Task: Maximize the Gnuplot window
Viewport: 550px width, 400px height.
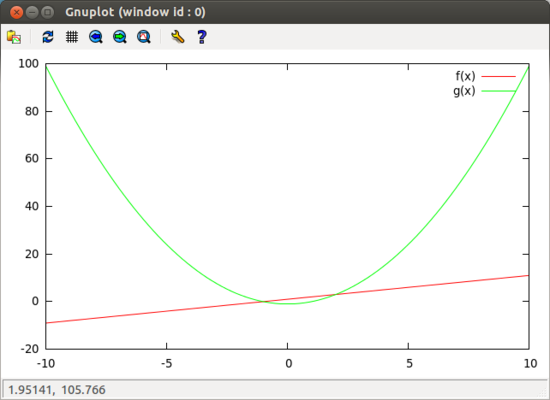Action: (x=47, y=13)
